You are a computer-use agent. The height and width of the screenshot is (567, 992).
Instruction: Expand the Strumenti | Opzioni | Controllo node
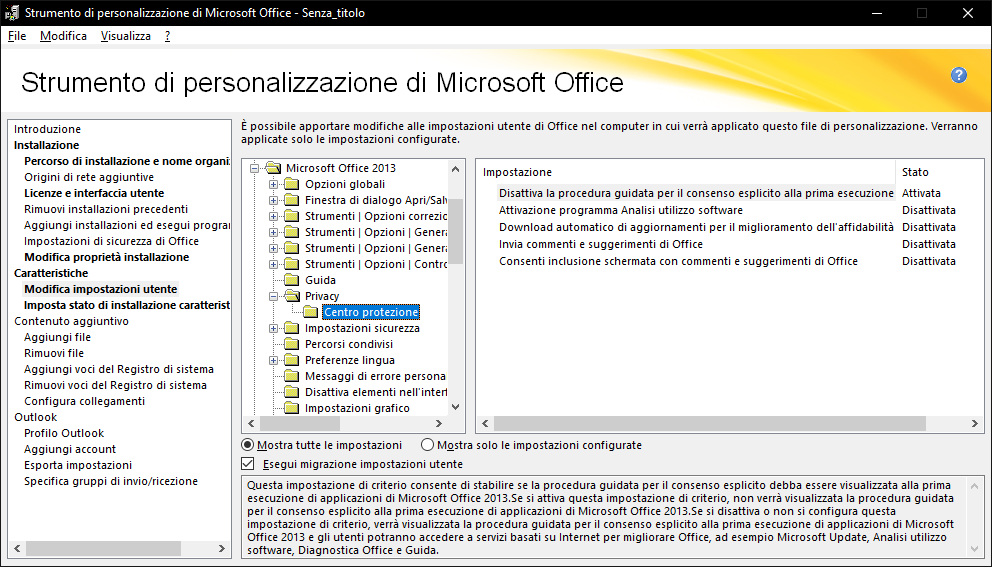(273, 264)
